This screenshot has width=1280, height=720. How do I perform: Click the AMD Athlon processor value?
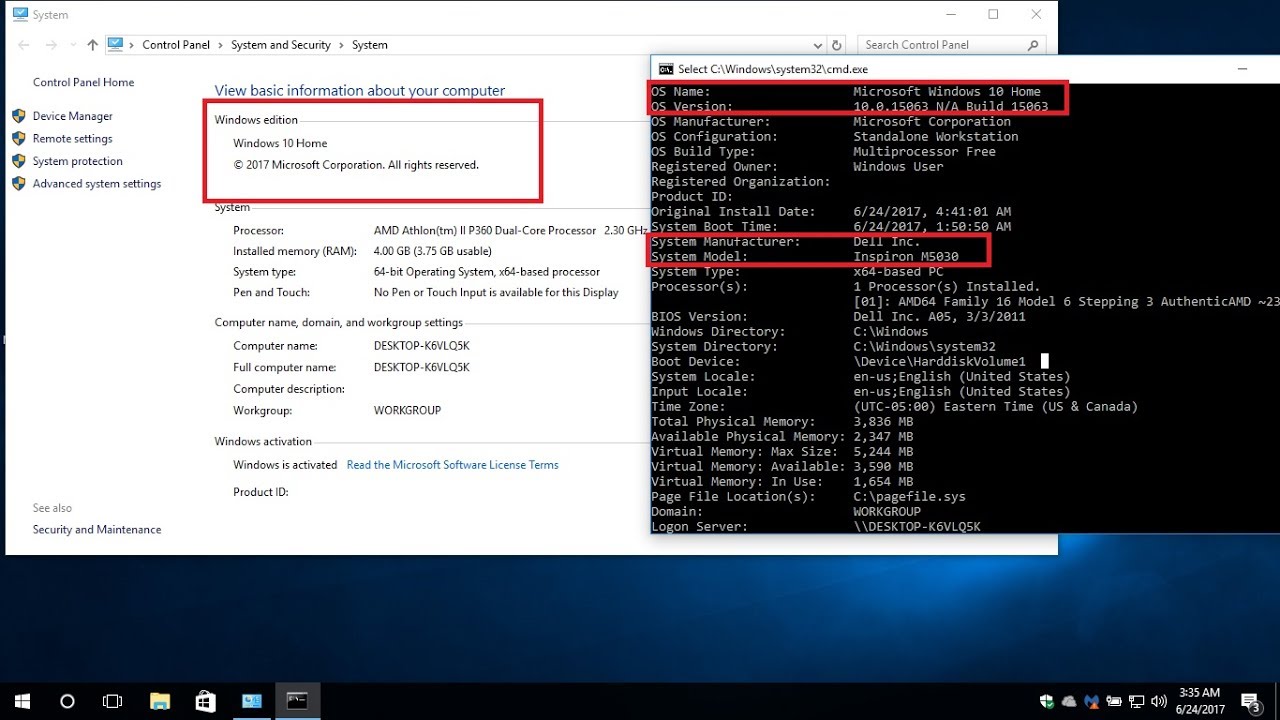[x=484, y=231]
